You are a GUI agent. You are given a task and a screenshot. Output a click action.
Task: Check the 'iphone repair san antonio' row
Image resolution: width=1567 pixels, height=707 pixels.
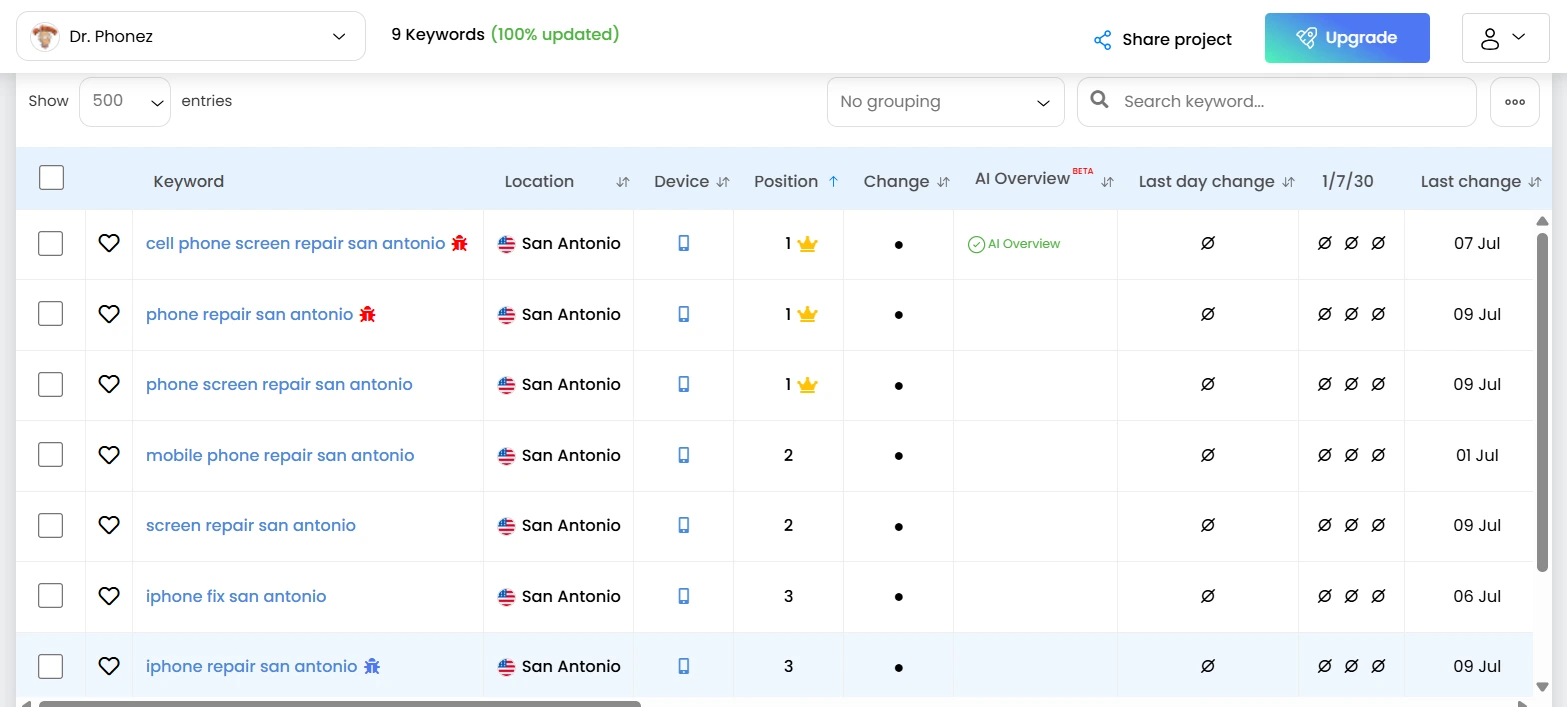click(x=51, y=666)
